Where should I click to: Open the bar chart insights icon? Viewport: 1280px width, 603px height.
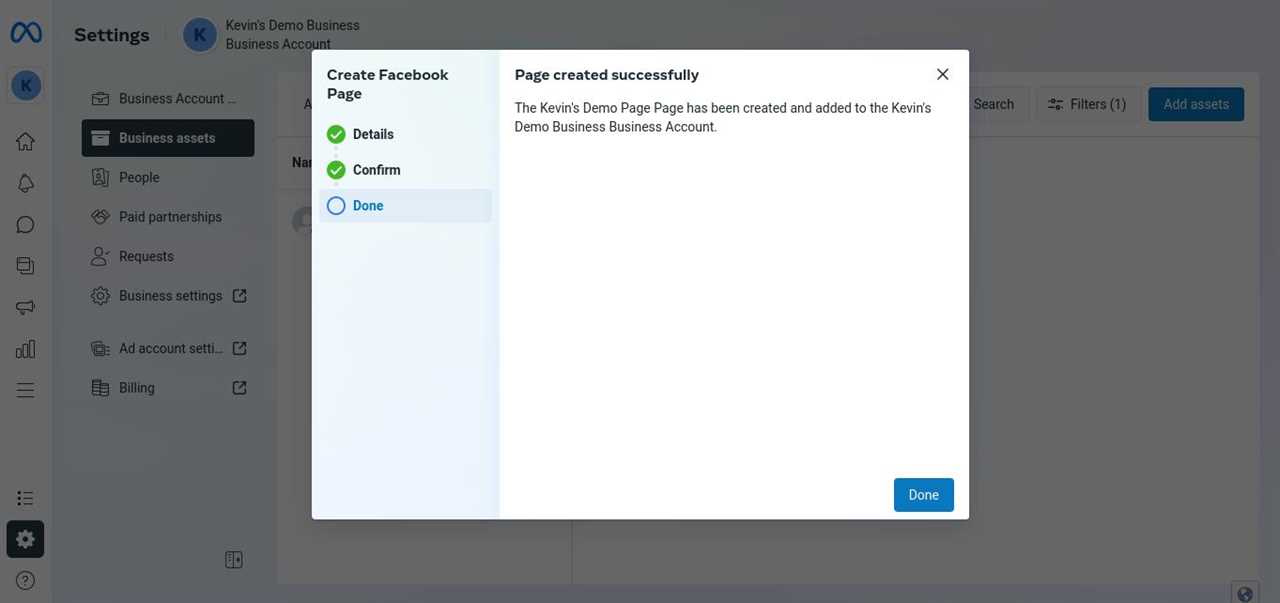click(x=26, y=349)
